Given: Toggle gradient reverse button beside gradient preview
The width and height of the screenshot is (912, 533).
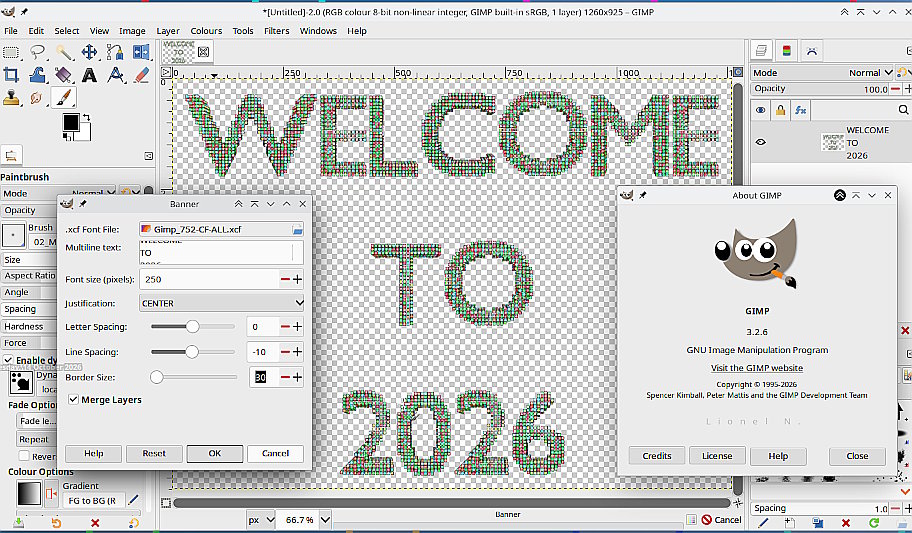Looking at the screenshot, I should point(51,494).
